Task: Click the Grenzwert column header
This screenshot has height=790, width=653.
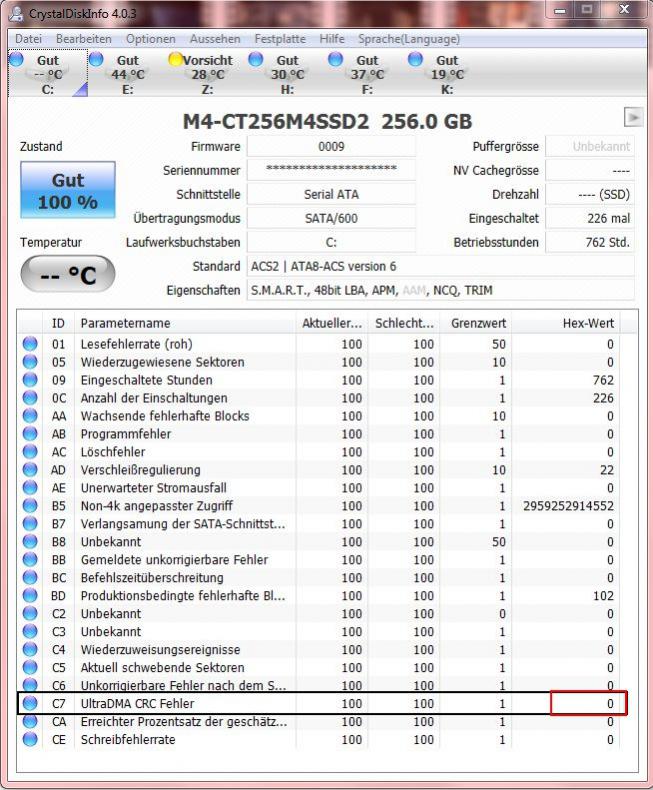Action: [x=476, y=323]
